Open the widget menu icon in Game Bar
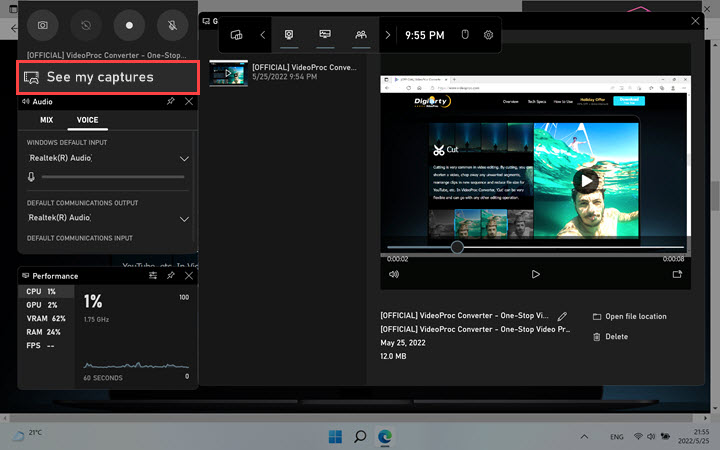Image resolution: width=720 pixels, height=450 pixels. [x=237, y=35]
